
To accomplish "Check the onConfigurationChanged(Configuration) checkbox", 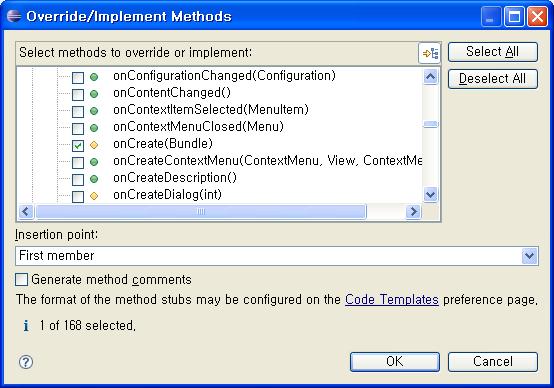I will coord(78,77).
